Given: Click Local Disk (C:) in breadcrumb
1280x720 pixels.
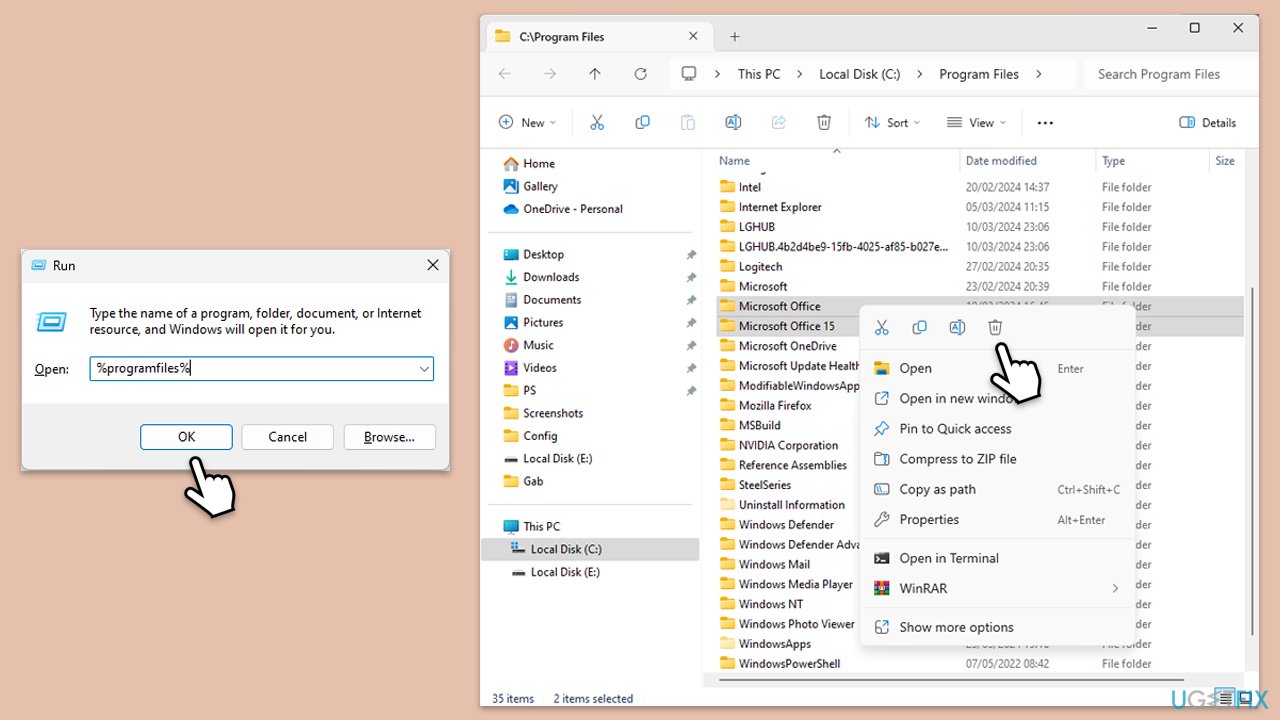Looking at the screenshot, I should (x=860, y=74).
